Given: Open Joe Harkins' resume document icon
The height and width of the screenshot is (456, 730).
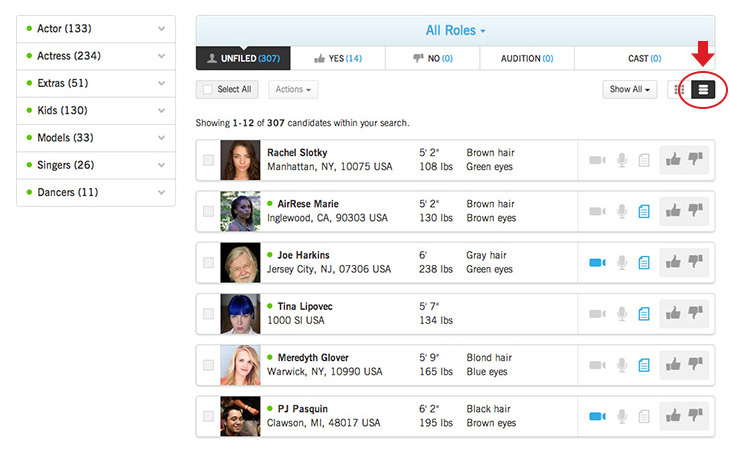Looking at the screenshot, I should [x=644, y=263].
